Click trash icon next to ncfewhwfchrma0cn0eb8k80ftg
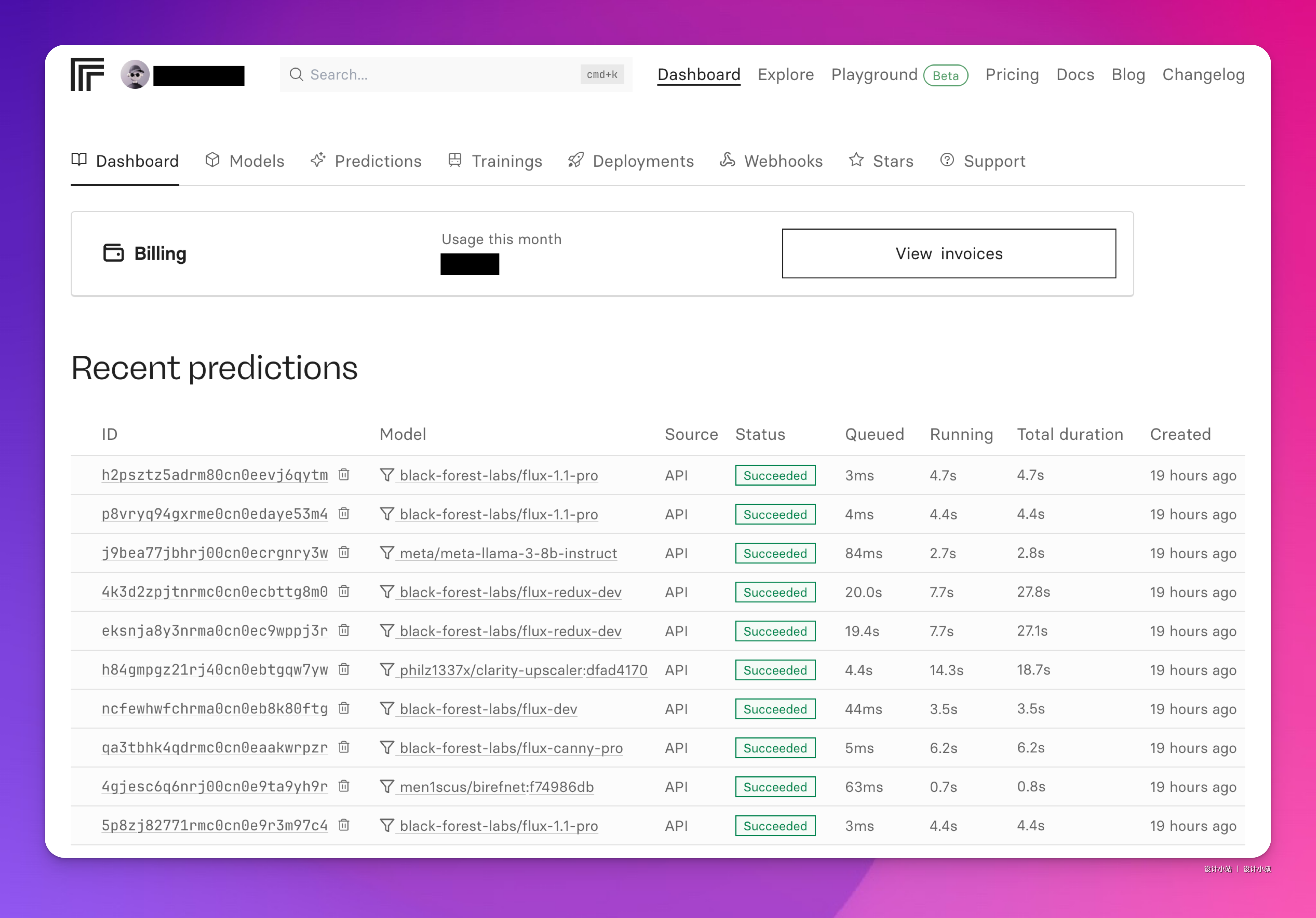This screenshot has height=918, width=1316. pos(344,708)
